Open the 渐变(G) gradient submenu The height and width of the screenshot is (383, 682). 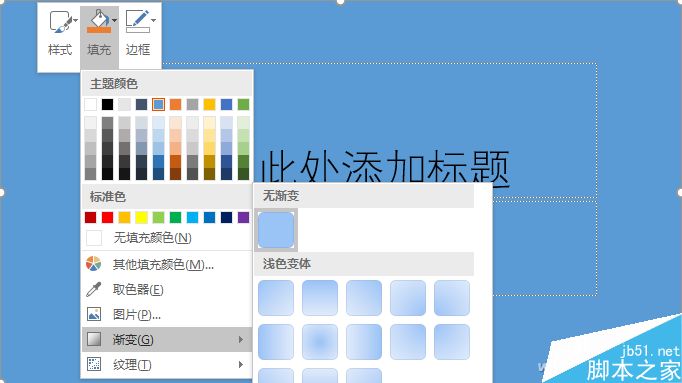(167, 339)
